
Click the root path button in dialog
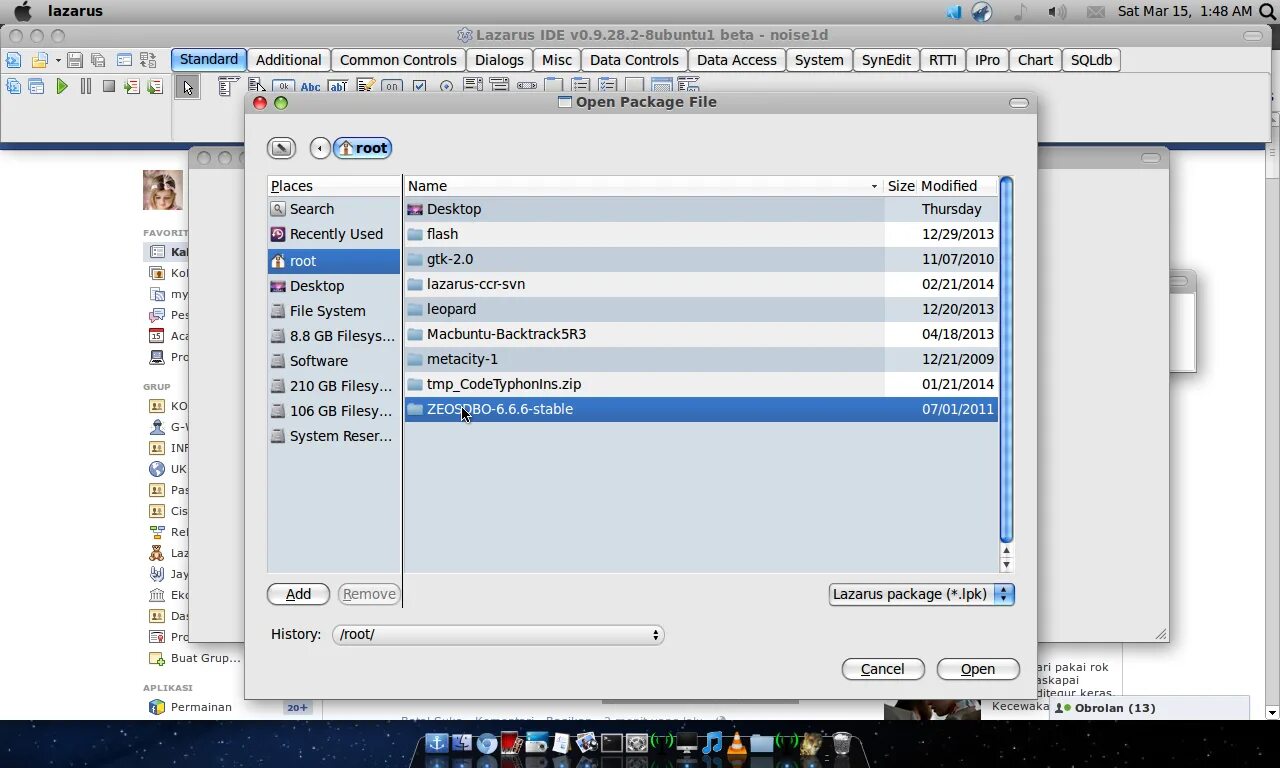[362, 148]
